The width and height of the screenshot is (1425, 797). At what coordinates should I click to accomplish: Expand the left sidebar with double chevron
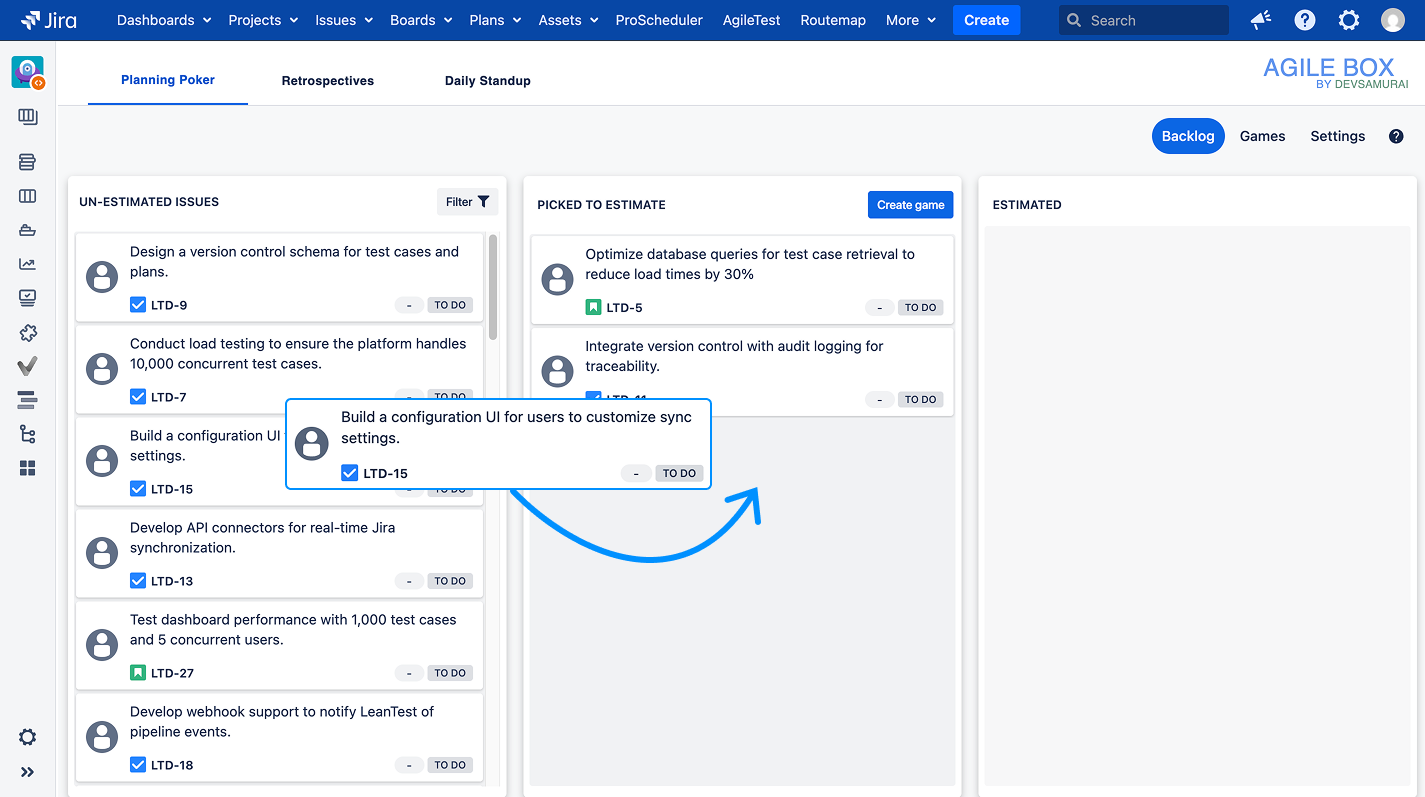(28, 772)
